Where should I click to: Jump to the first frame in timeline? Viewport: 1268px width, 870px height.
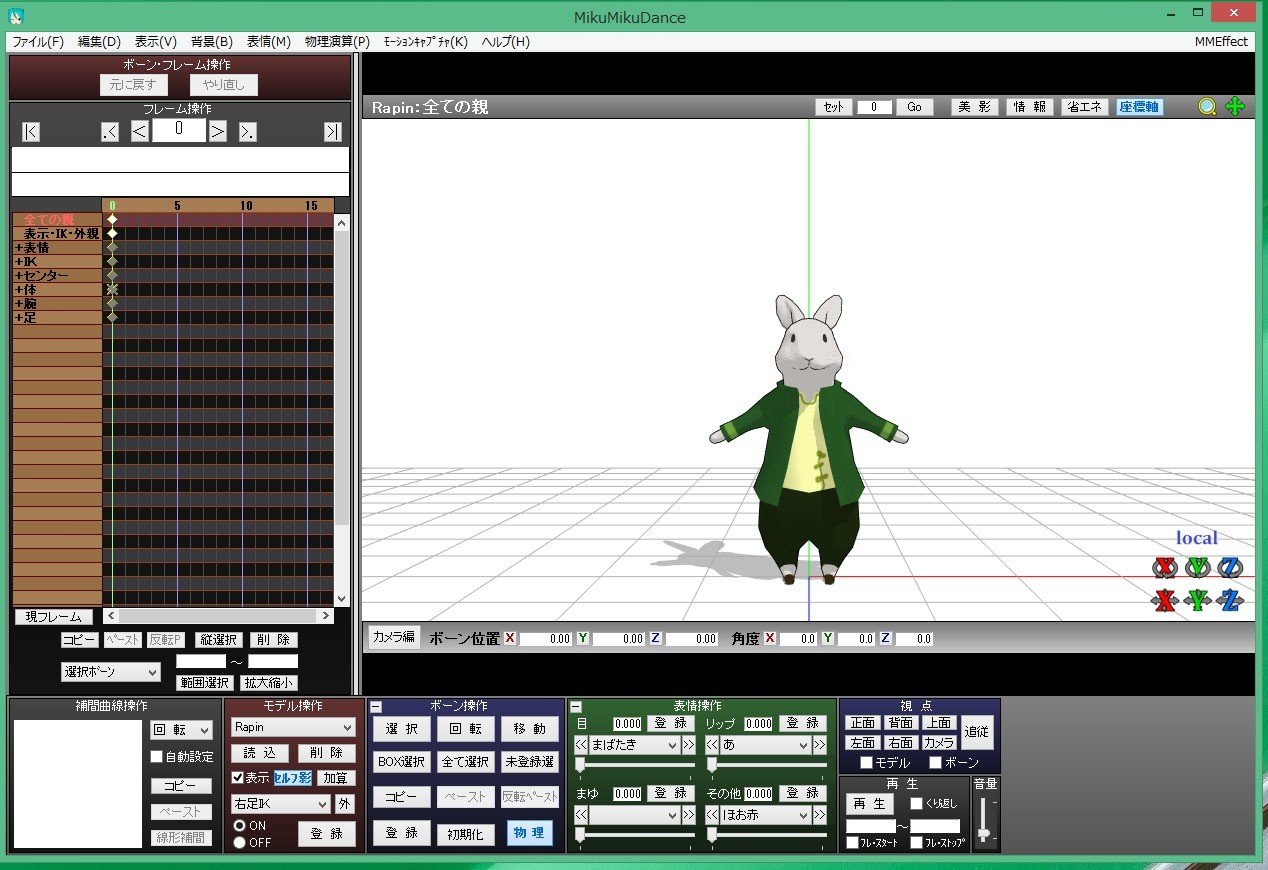31,132
